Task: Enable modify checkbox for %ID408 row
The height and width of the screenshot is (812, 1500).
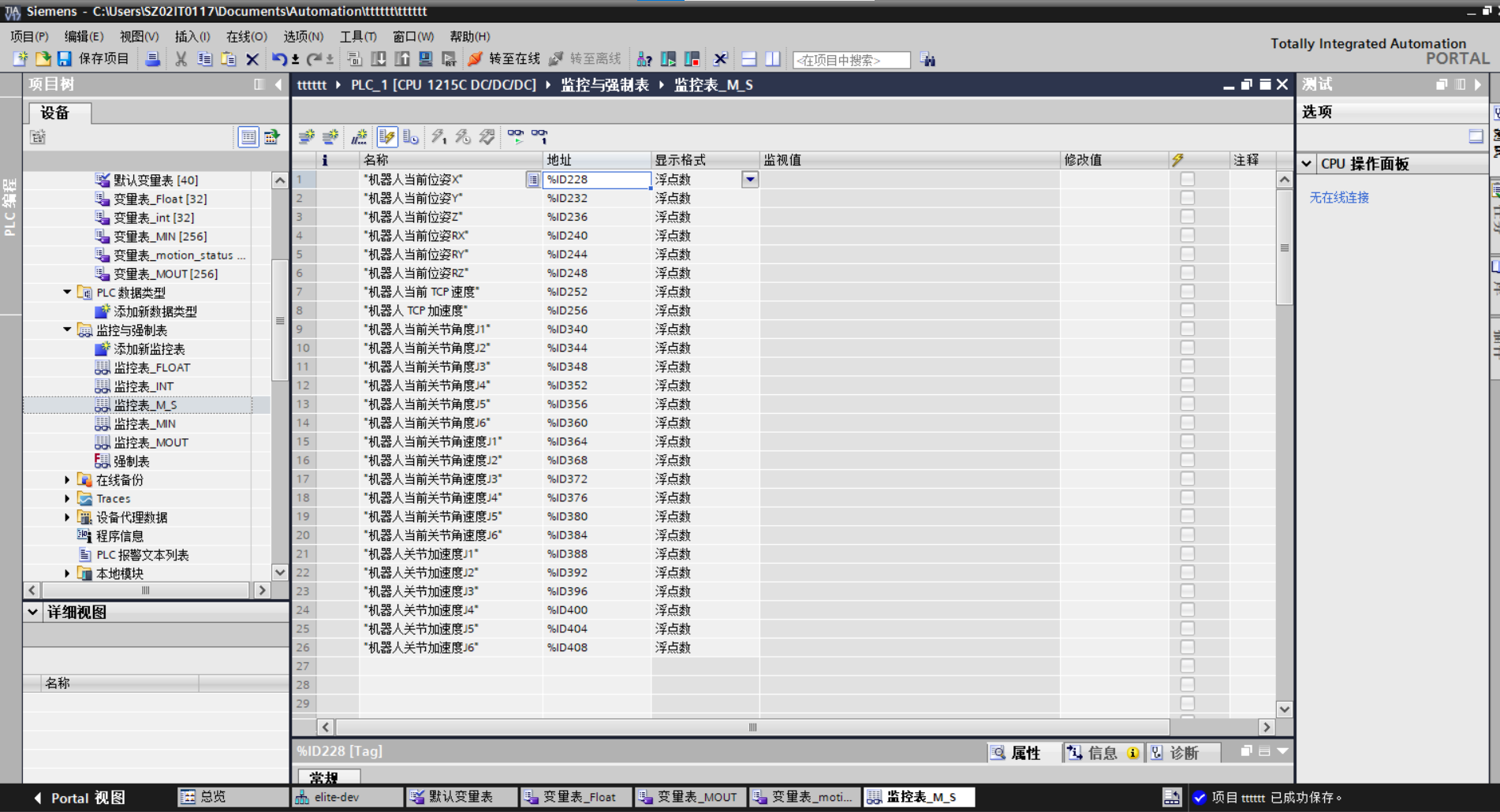Action: tap(1187, 647)
